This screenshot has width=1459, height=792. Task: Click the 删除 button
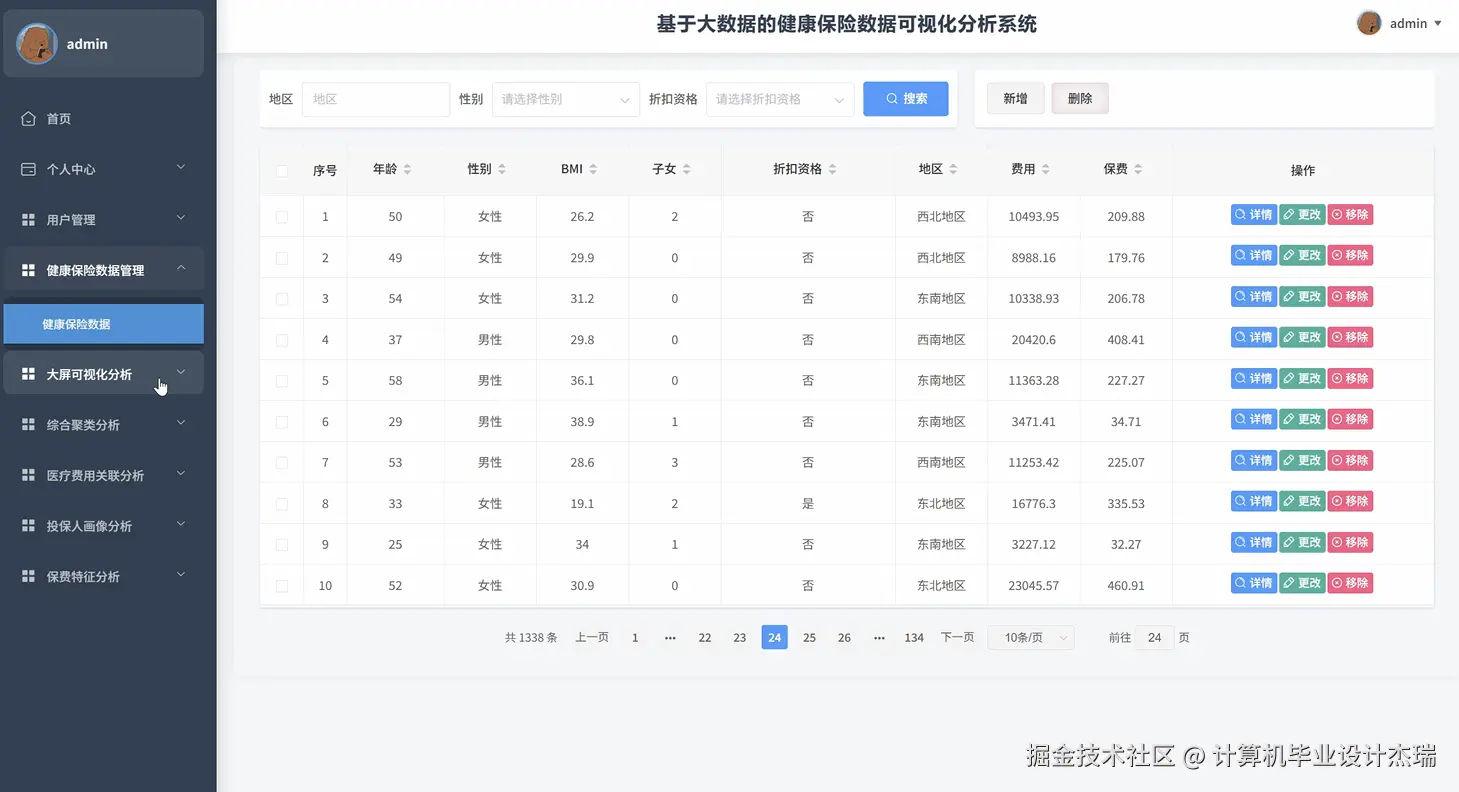1079,98
